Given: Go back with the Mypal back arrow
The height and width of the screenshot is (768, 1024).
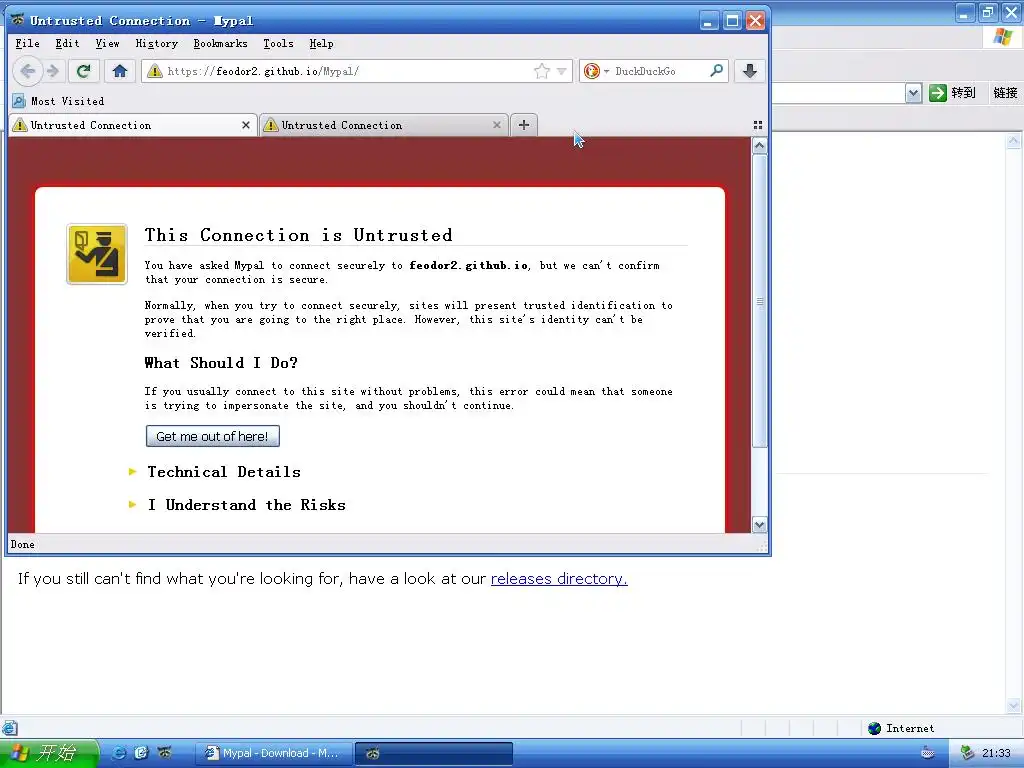Looking at the screenshot, I should click(27, 71).
